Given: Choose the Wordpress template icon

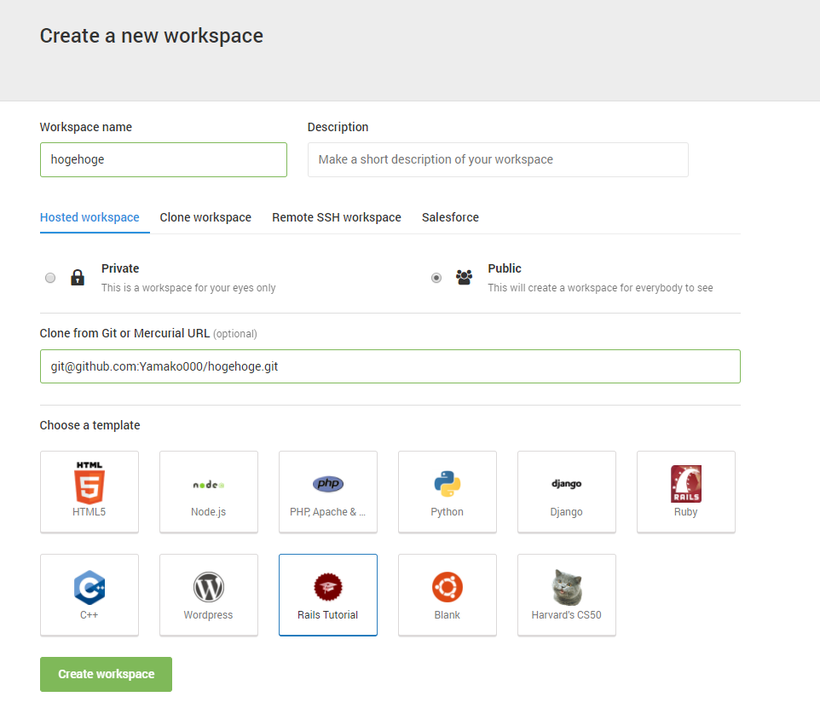Looking at the screenshot, I should tap(208, 587).
